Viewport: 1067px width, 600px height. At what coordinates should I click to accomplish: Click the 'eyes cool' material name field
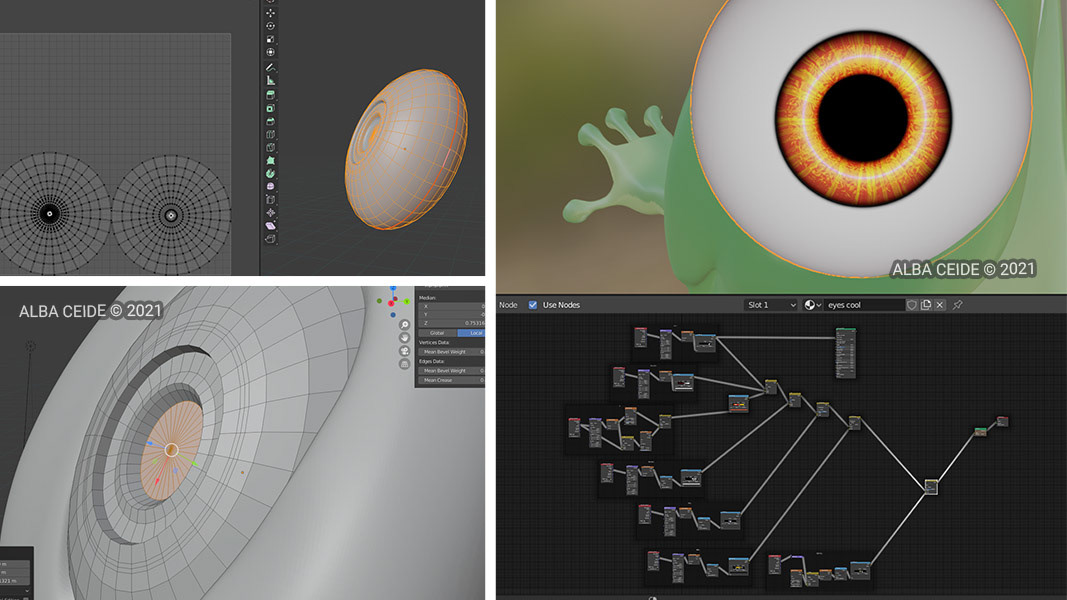pyautogui.click(x=864, y=305)
